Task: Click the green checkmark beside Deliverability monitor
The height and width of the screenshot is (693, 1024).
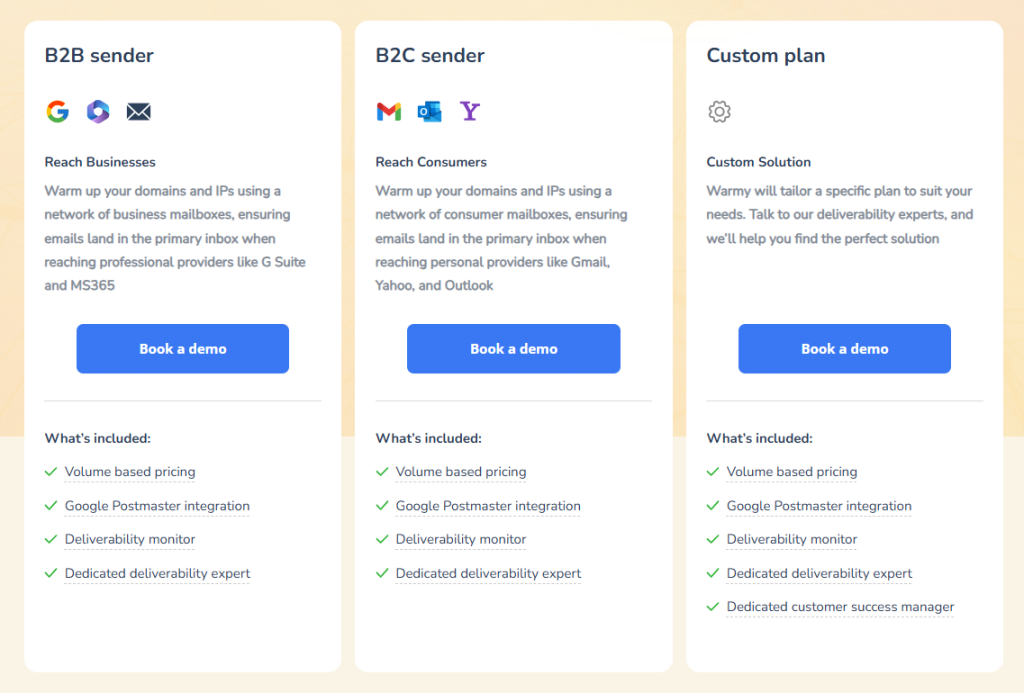Action: (51, 539)
